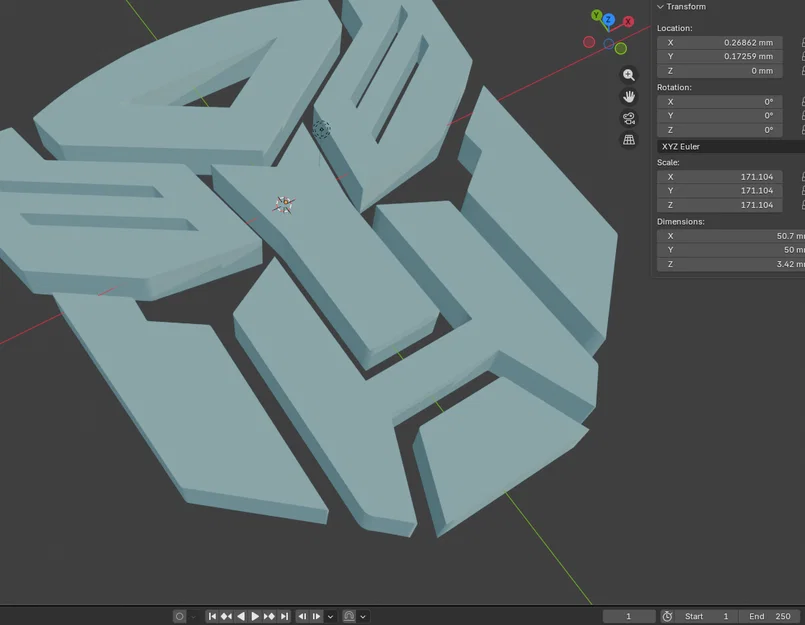Jump to the end frame
805x625 pixels.
coord(284,616)
